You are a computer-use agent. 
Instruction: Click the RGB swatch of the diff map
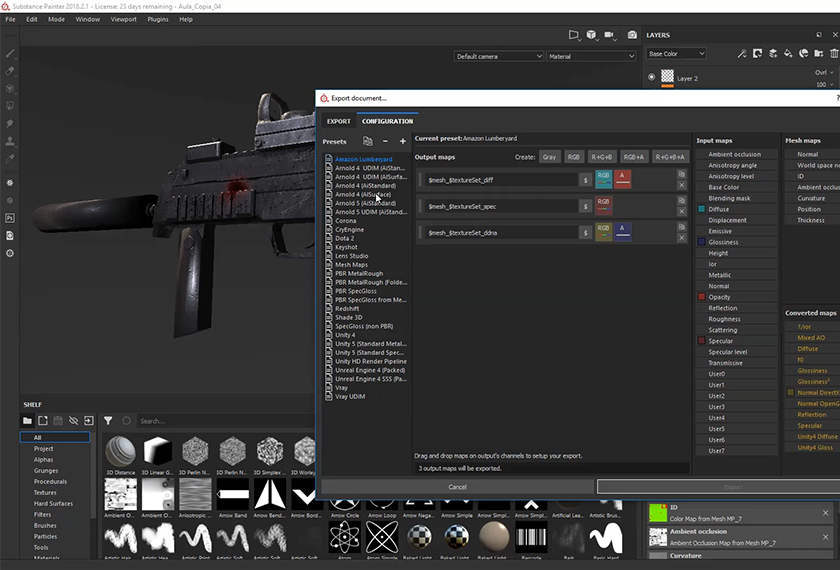pyautogui.click(x=604, y=178)
